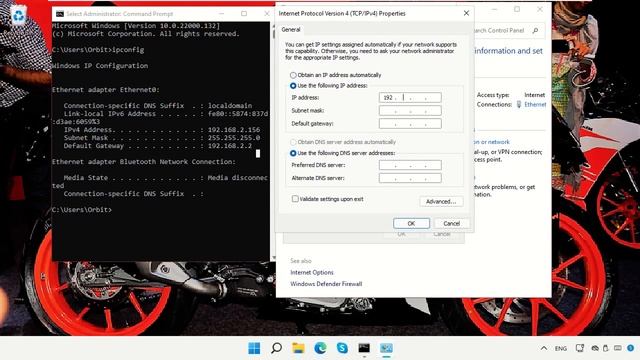Open the Ethernet connection link
The width and height of the screenshot is (640, 360).
535,104
